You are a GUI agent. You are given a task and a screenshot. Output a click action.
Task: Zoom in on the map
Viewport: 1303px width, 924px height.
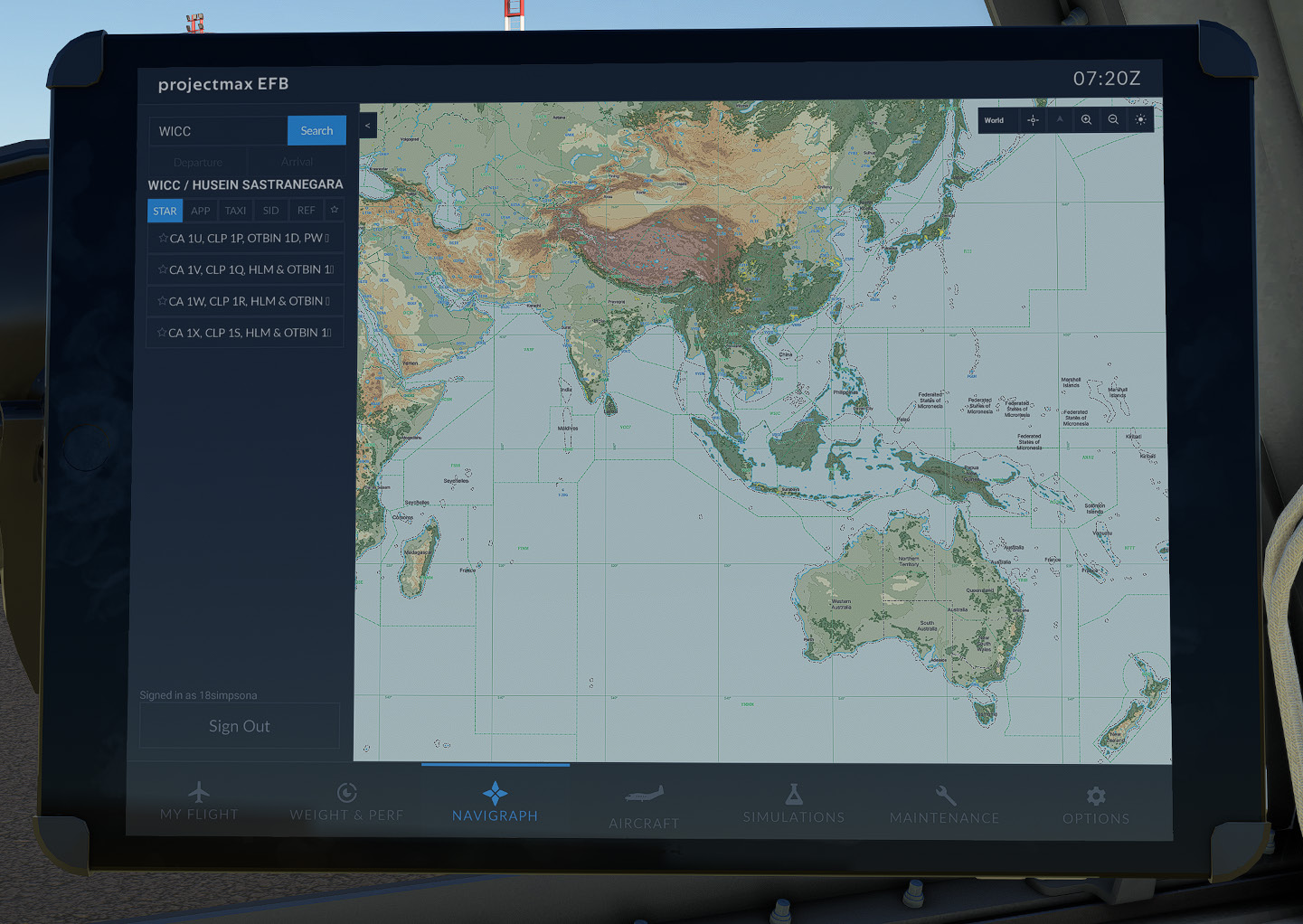(x=1087, y=120)
